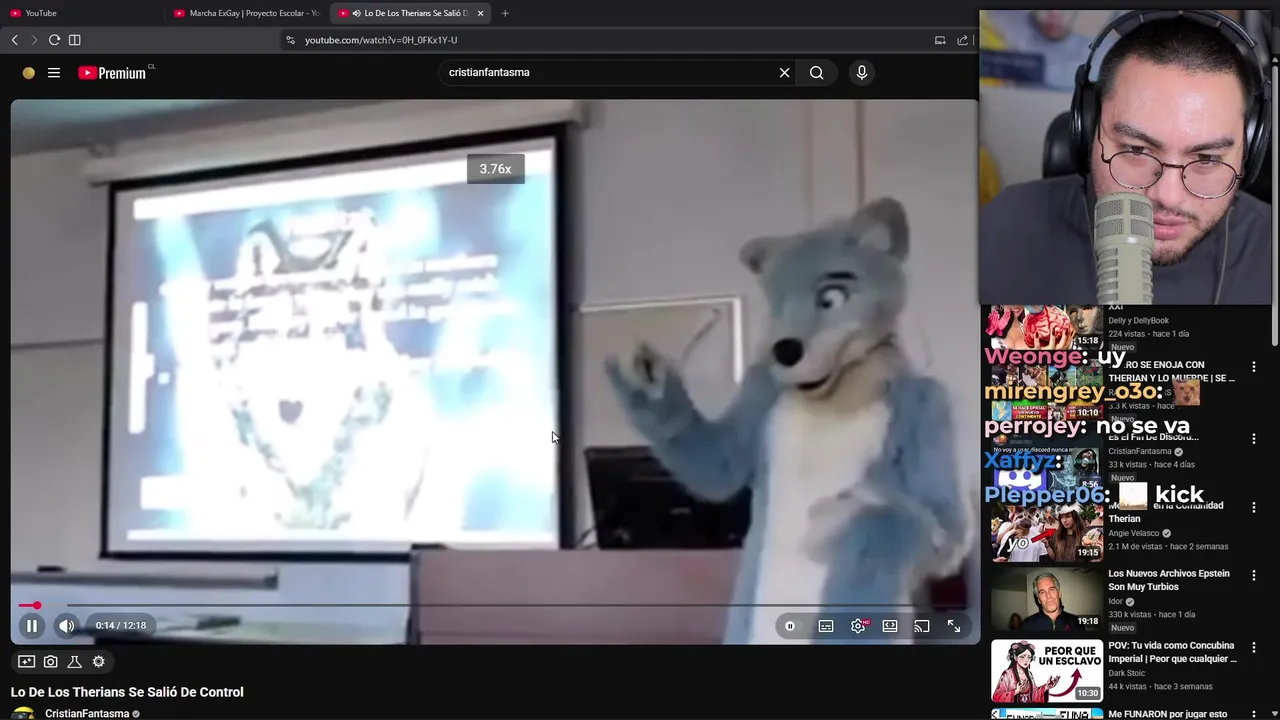Click the video title Lo De Los Therians
The image size is (1280, 720).
pos(127,692)
